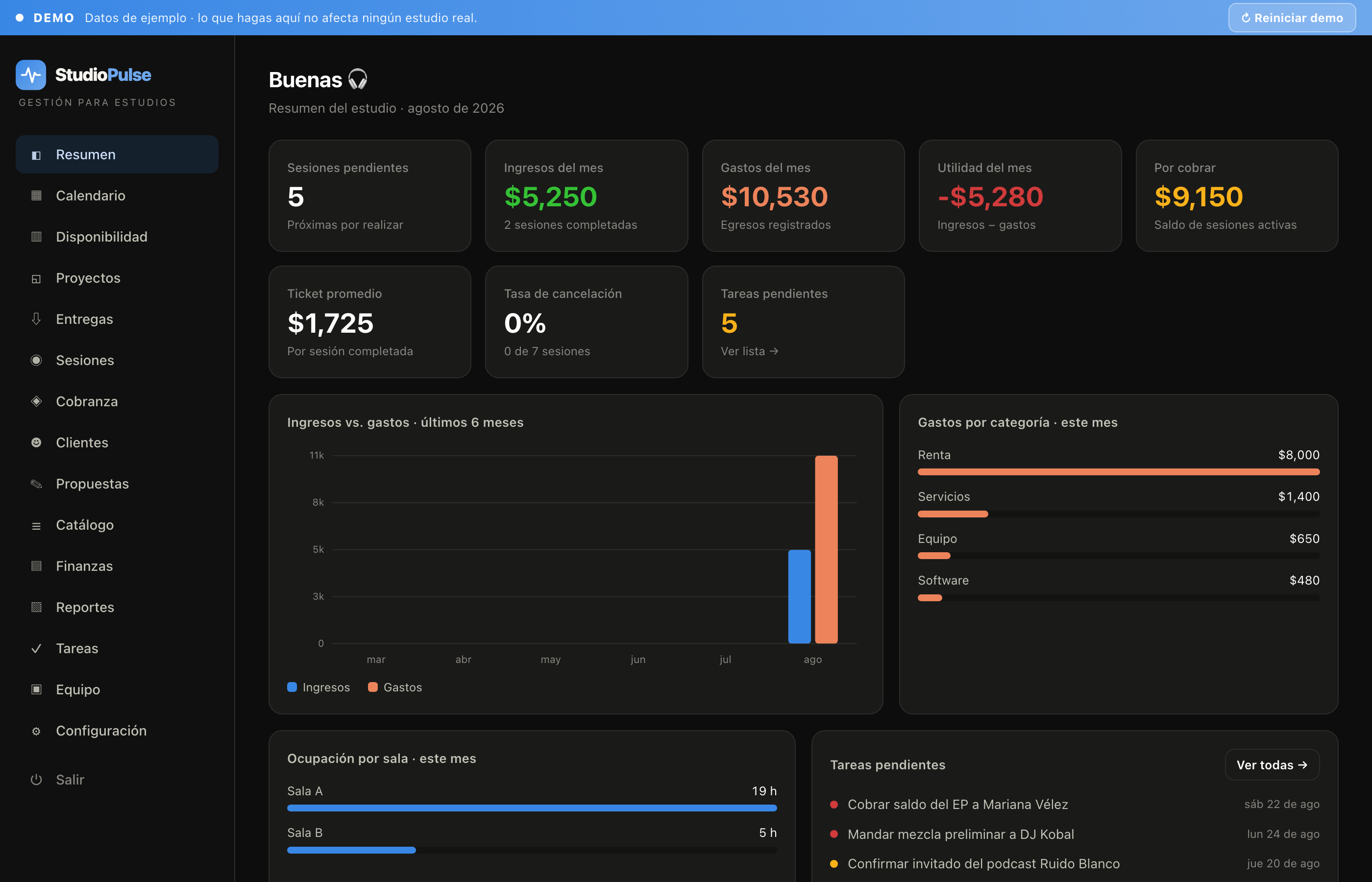Click the Tareas checkmark icon
Viewport: 1372px width, 882px height.
point(36,649)
